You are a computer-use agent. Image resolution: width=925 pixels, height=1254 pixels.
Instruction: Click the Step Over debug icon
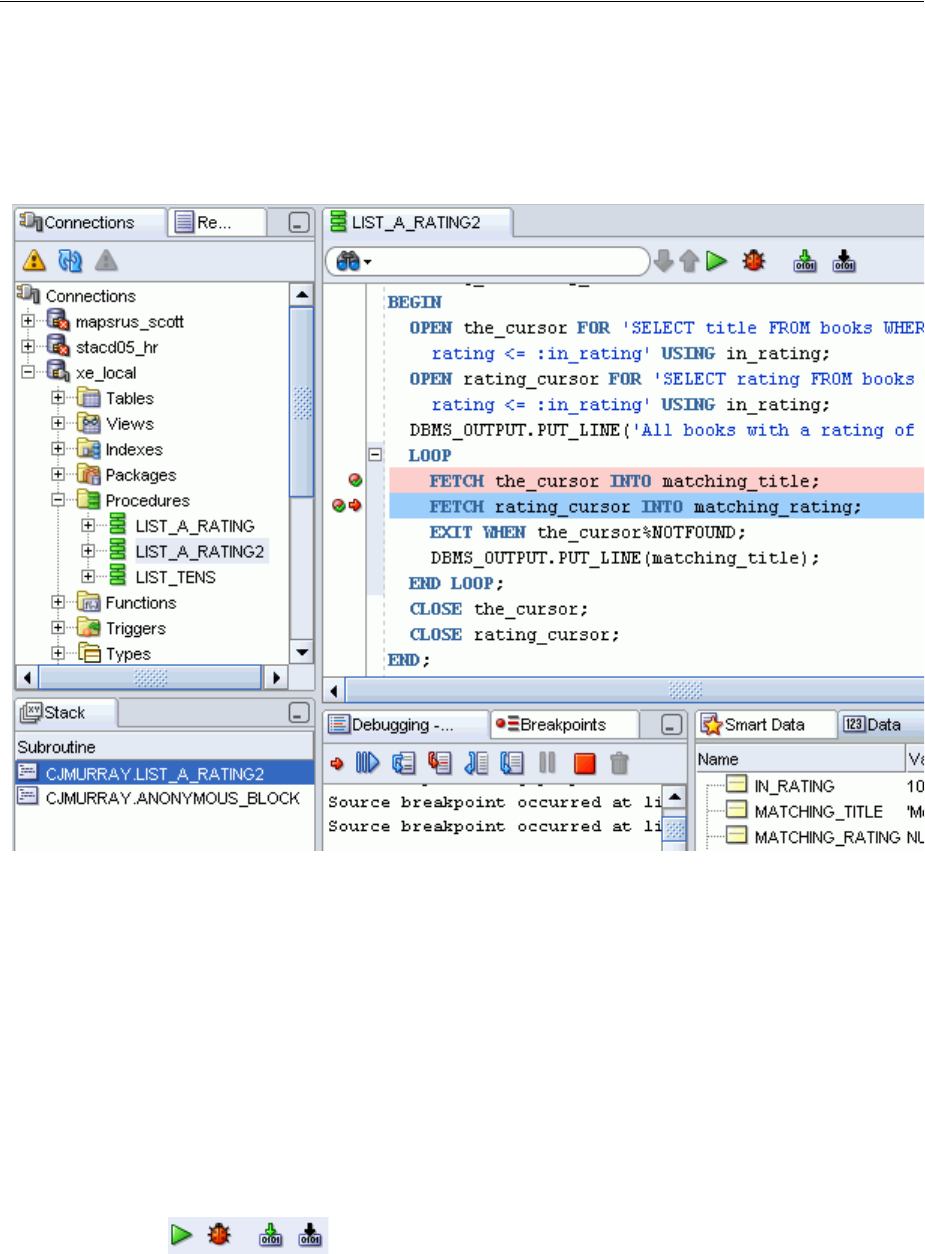tap(403, 763)
